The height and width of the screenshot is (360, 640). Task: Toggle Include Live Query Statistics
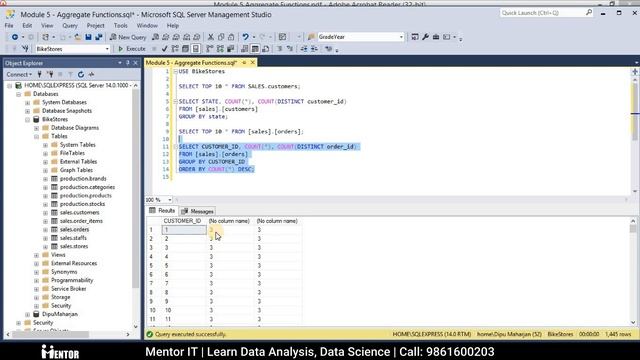pos(220,49)
